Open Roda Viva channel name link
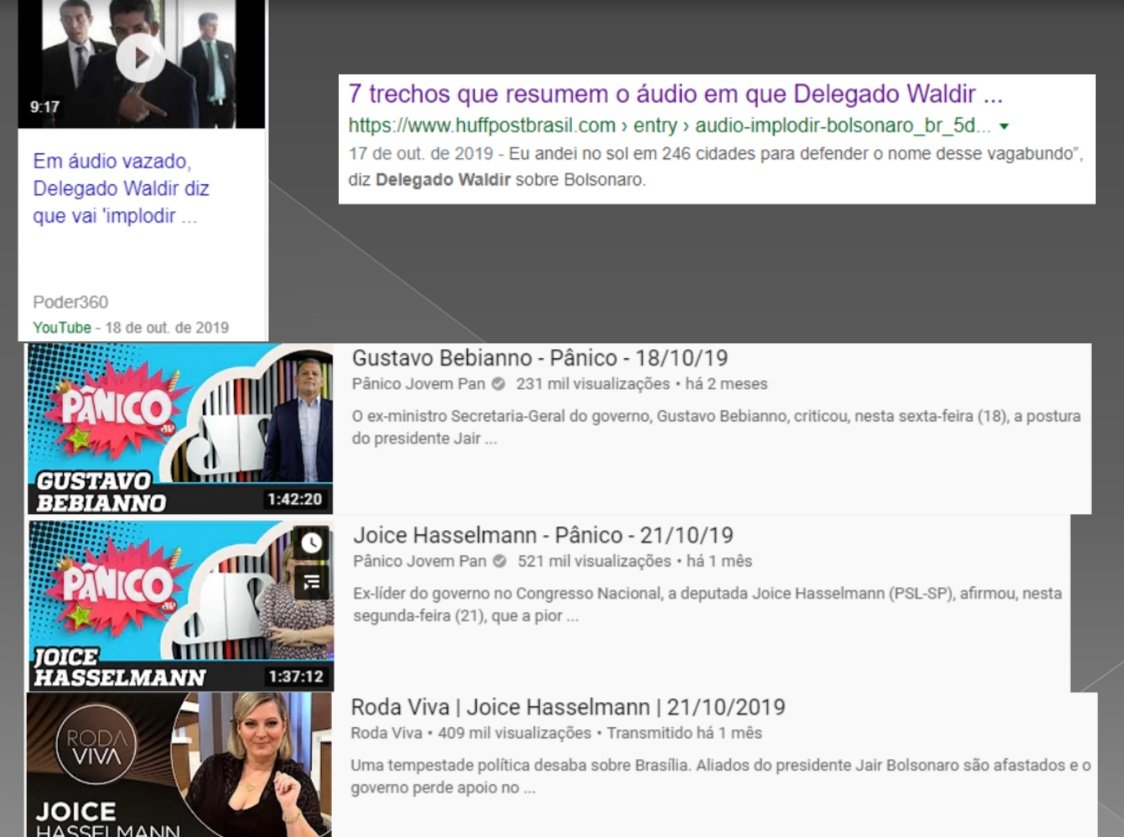Image resolution: width=1124 pixels, height=837 pixels. click(386, 733)
